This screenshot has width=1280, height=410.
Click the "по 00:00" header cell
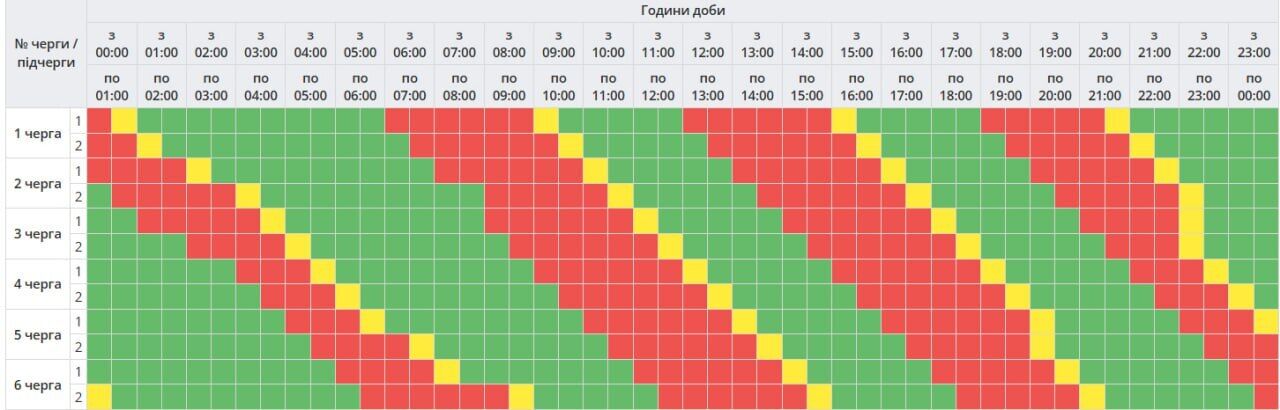click(1253, 87)
